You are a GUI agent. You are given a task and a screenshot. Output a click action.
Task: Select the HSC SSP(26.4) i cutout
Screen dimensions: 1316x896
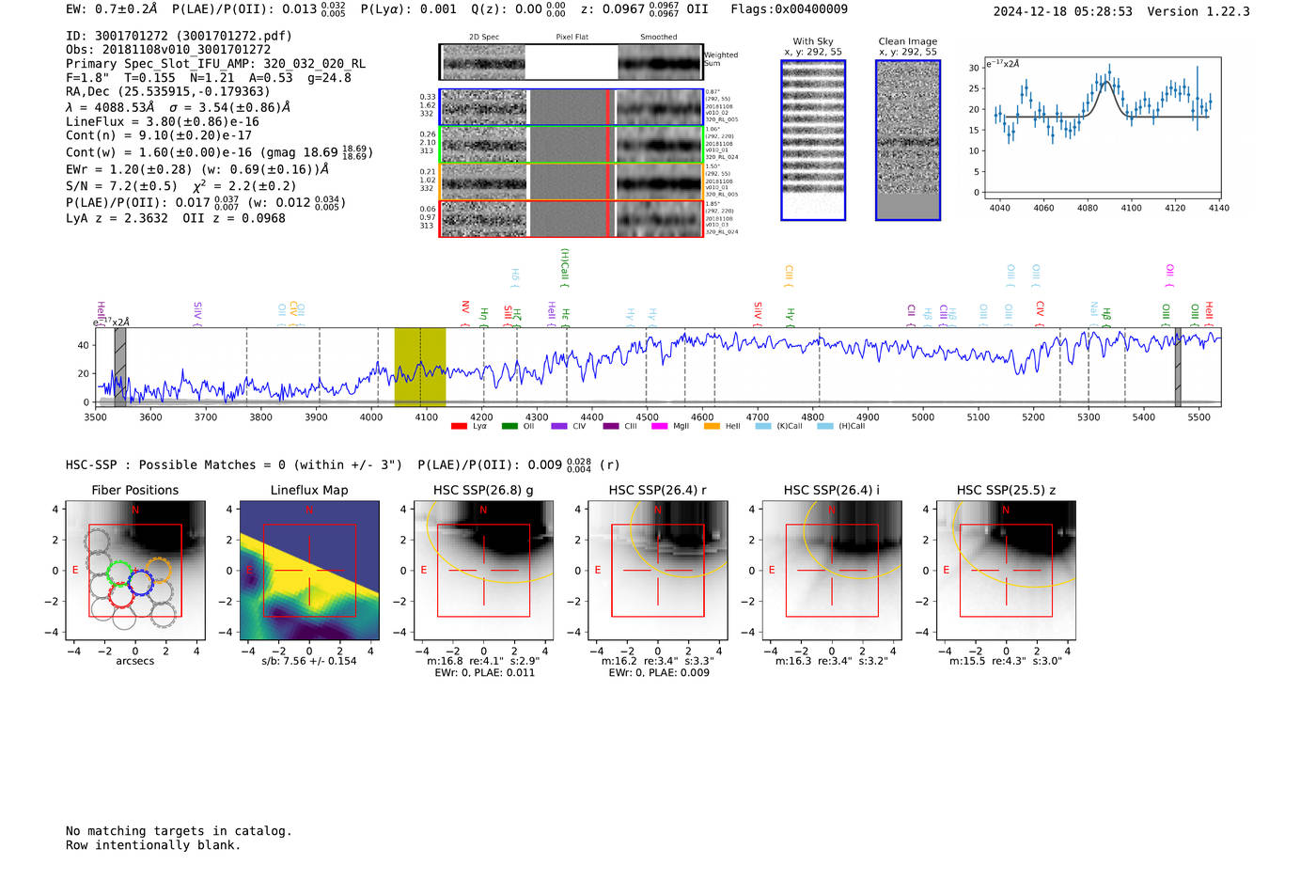[832, 571]
